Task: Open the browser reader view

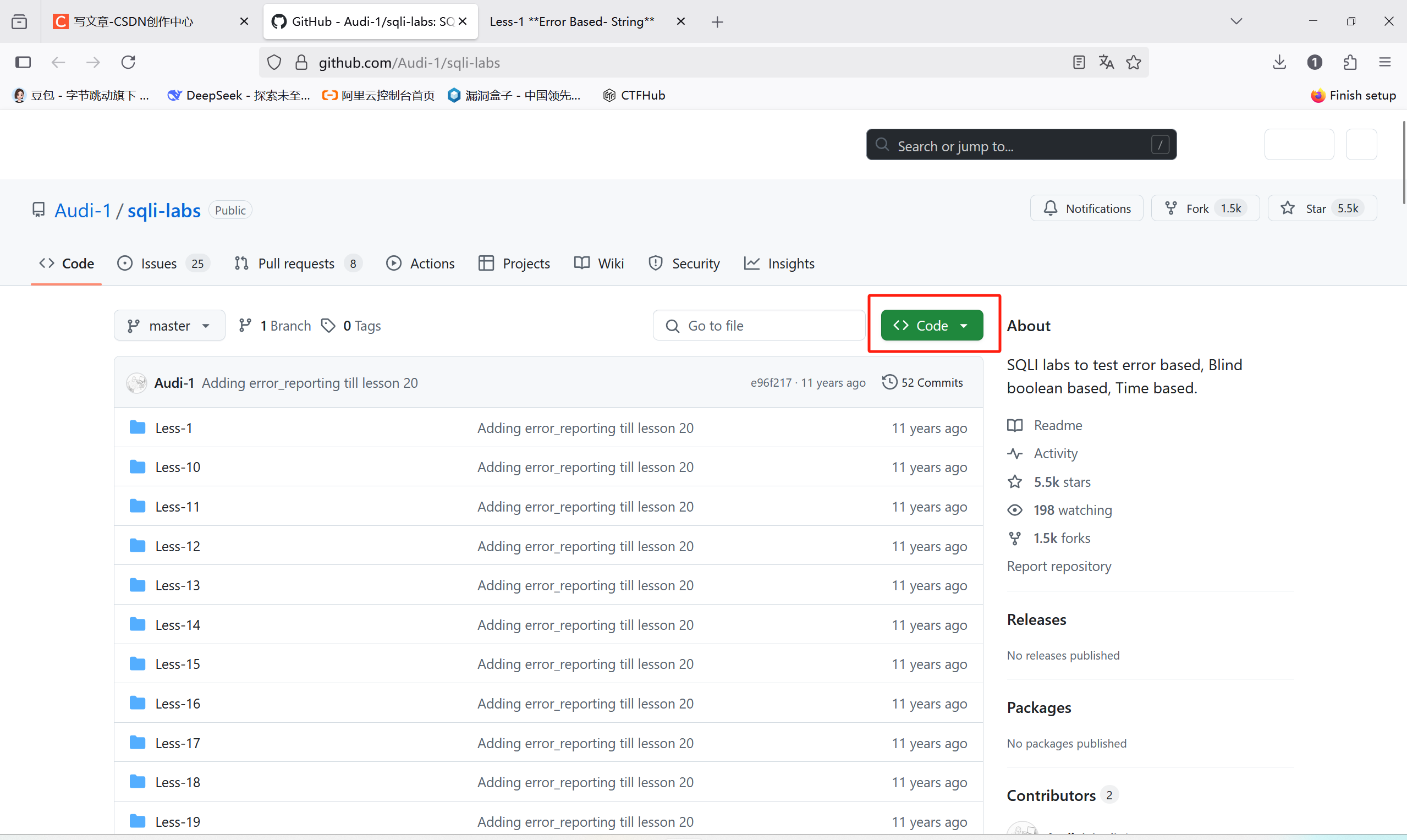Action: [x=1078, y=62]
